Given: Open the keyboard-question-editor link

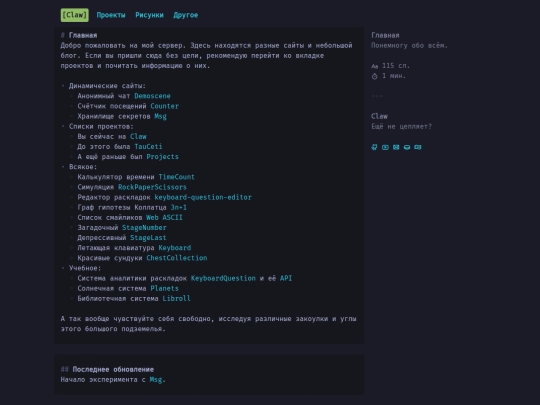Looking at the screenshot, I should (x=203, y=197).
